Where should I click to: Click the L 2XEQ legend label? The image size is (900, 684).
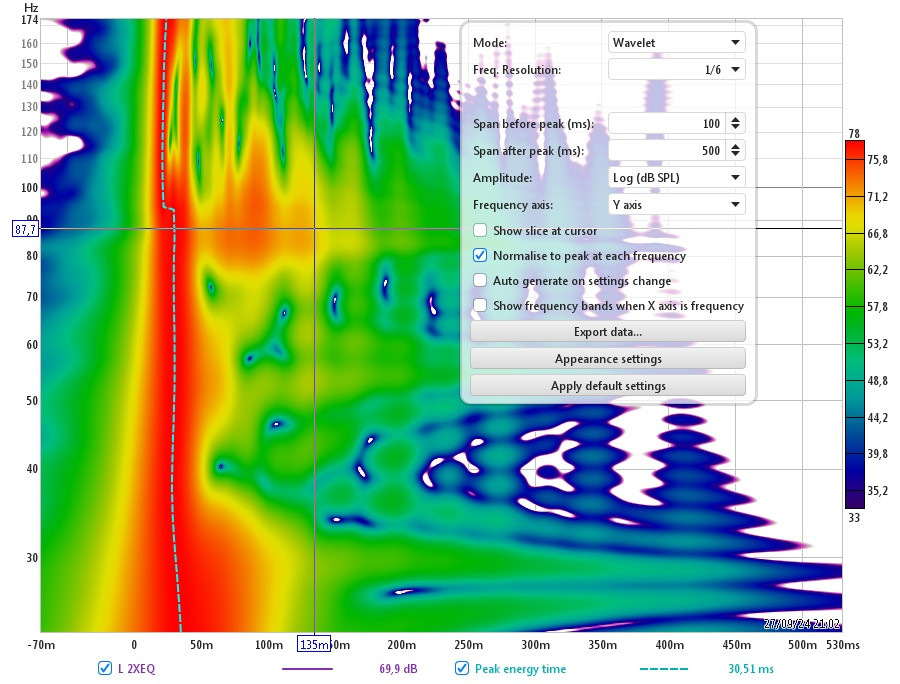(x=136, y=669)
